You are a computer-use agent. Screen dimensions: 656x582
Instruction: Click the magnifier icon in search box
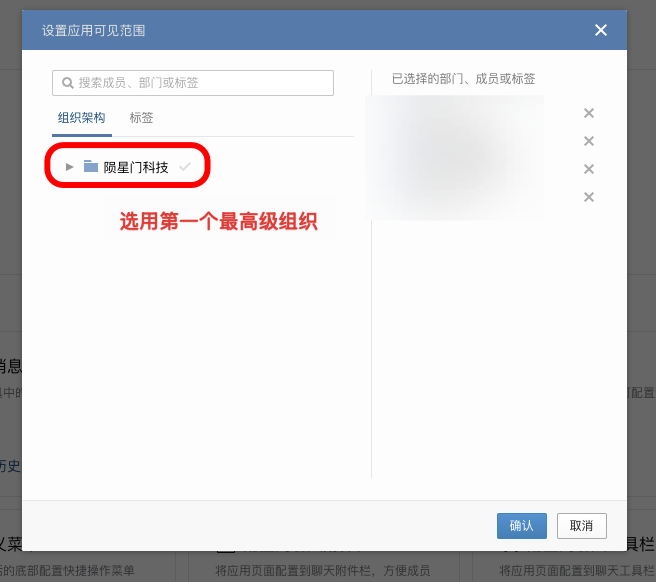pyautogui.click(x=67, y=83)
